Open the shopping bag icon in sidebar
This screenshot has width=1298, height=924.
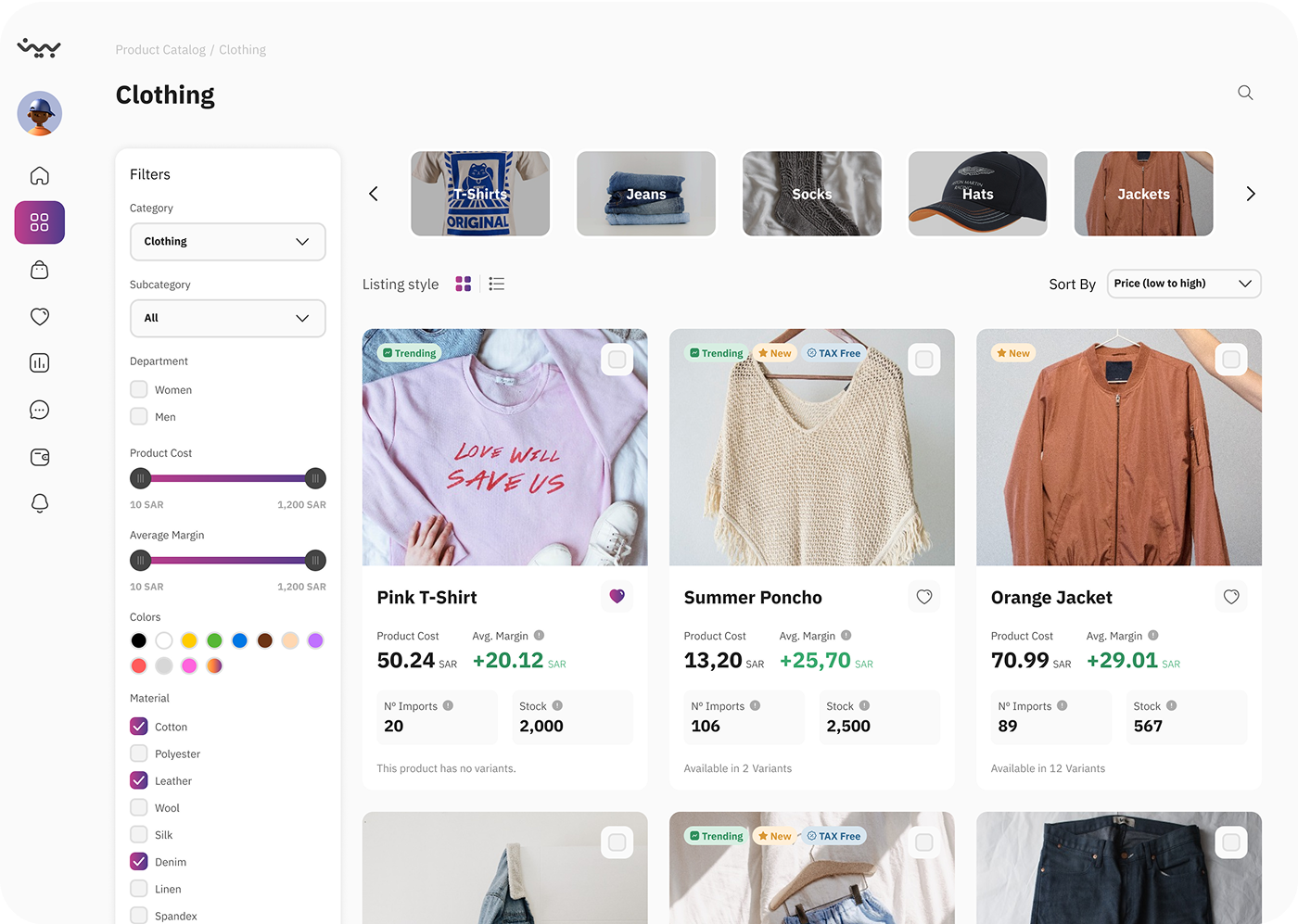click(39, 270)
